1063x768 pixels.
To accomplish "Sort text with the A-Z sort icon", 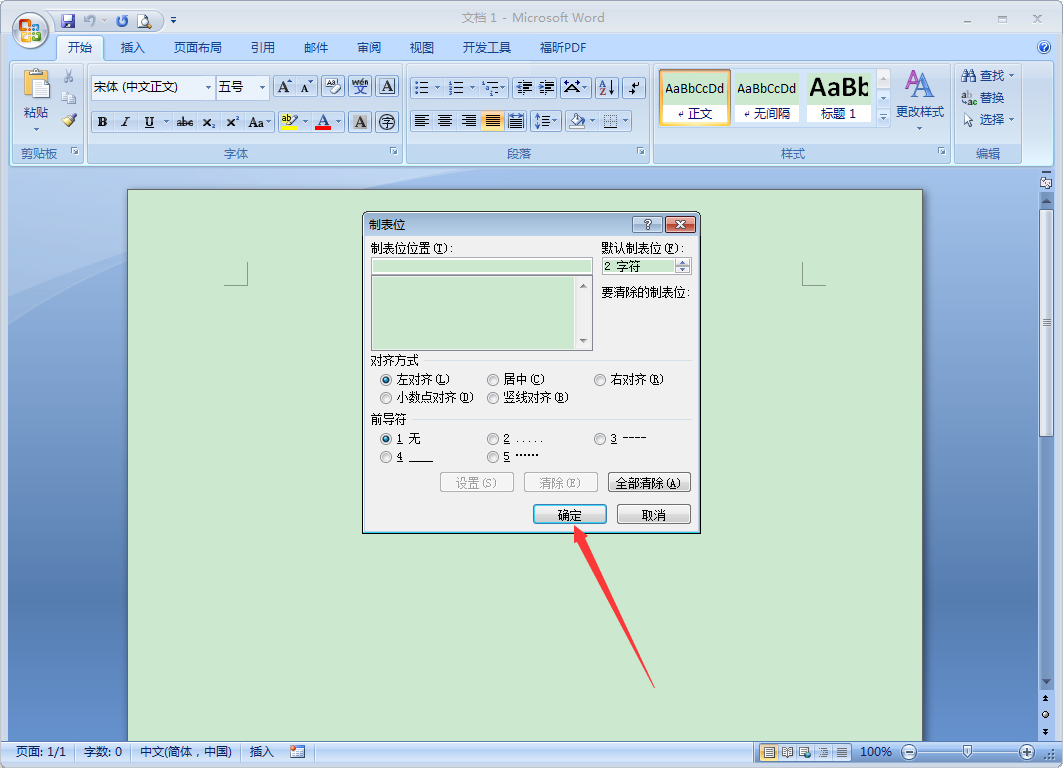I will 606,87.
